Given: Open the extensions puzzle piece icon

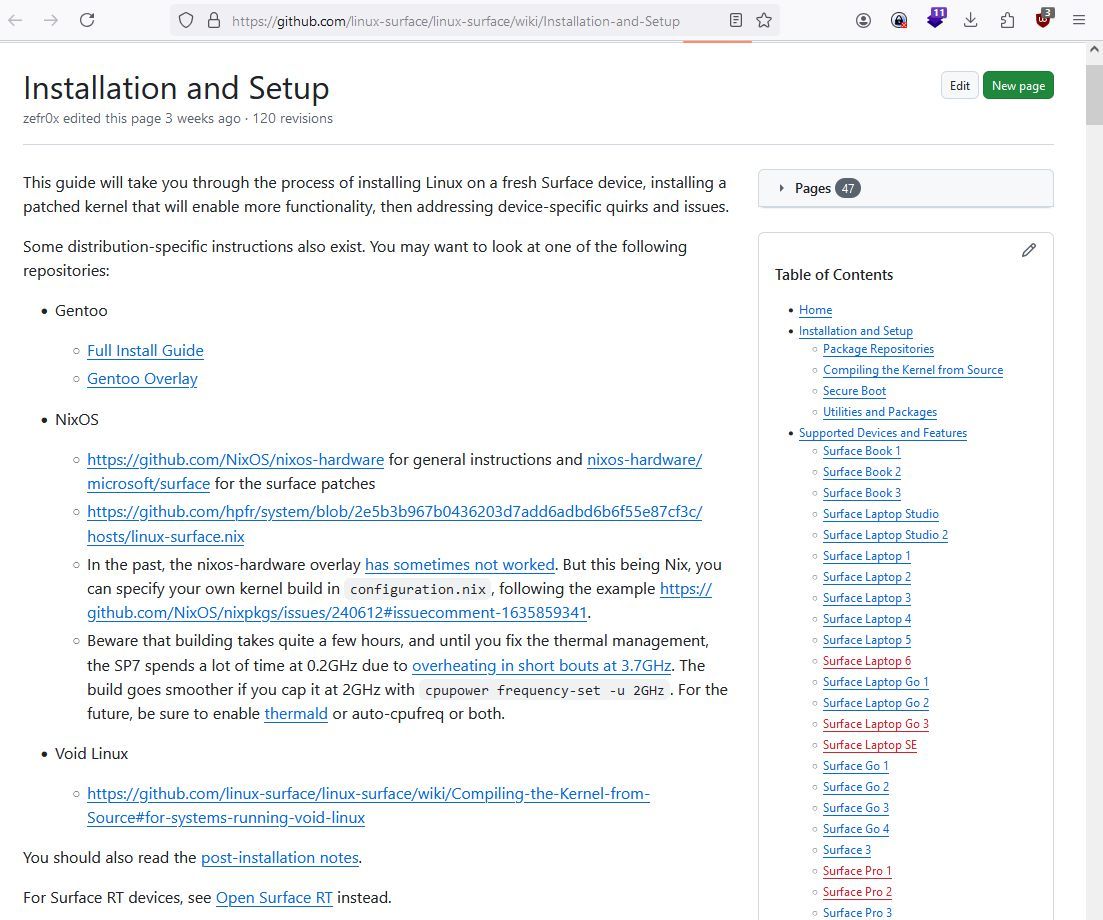Looking at the screenshot, I should click(x=1007, y=20).
